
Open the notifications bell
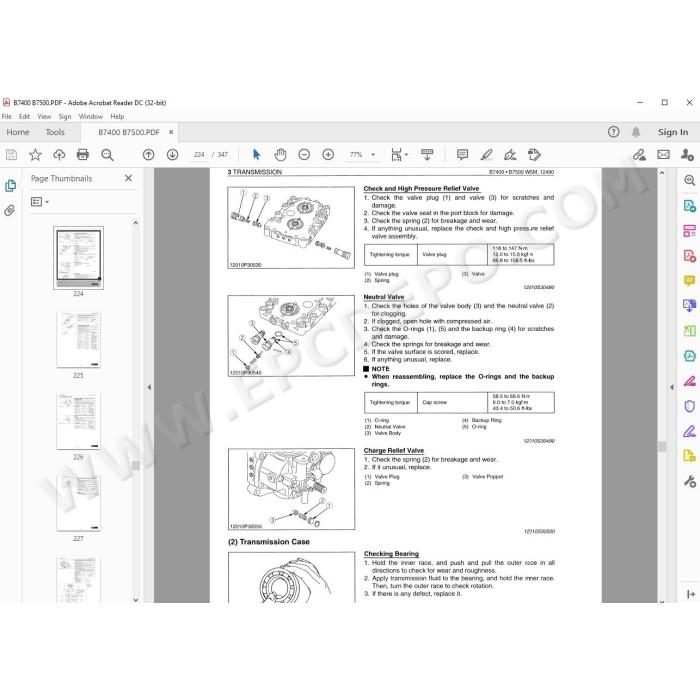(636, 132)
